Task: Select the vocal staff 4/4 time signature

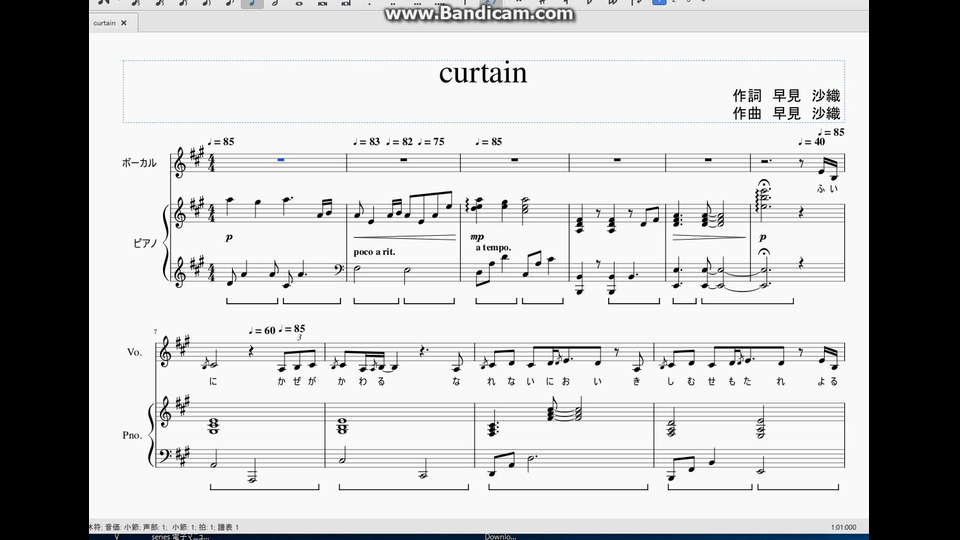Action: (x=211, y=163)
